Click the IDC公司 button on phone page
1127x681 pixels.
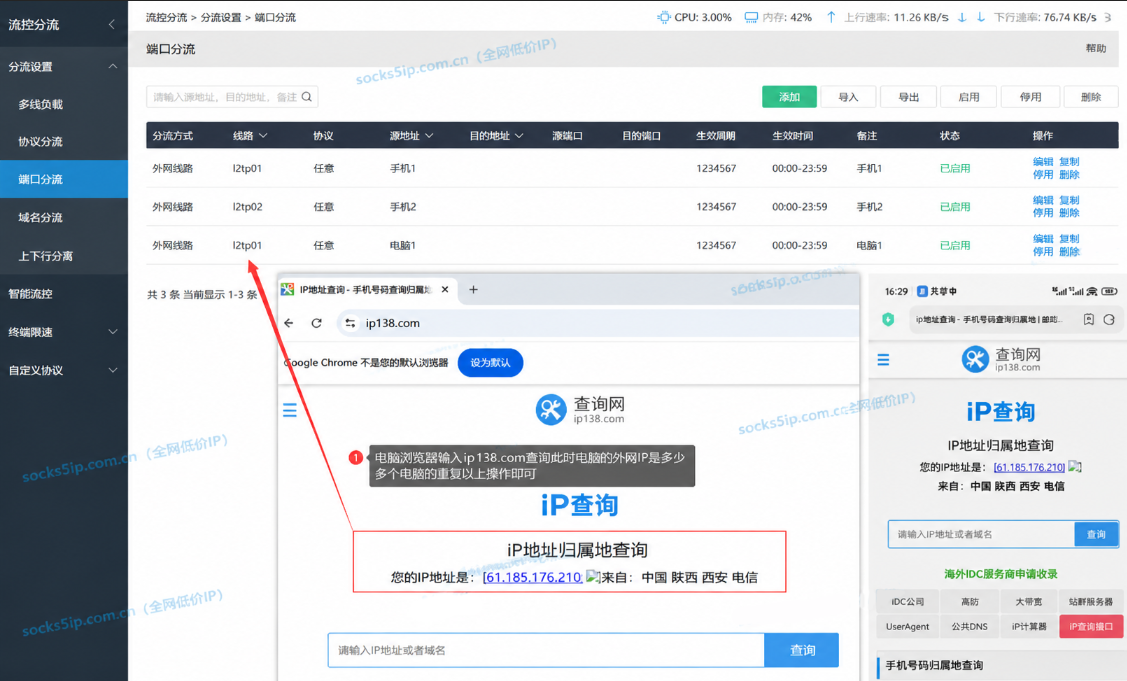coord(908,601)
